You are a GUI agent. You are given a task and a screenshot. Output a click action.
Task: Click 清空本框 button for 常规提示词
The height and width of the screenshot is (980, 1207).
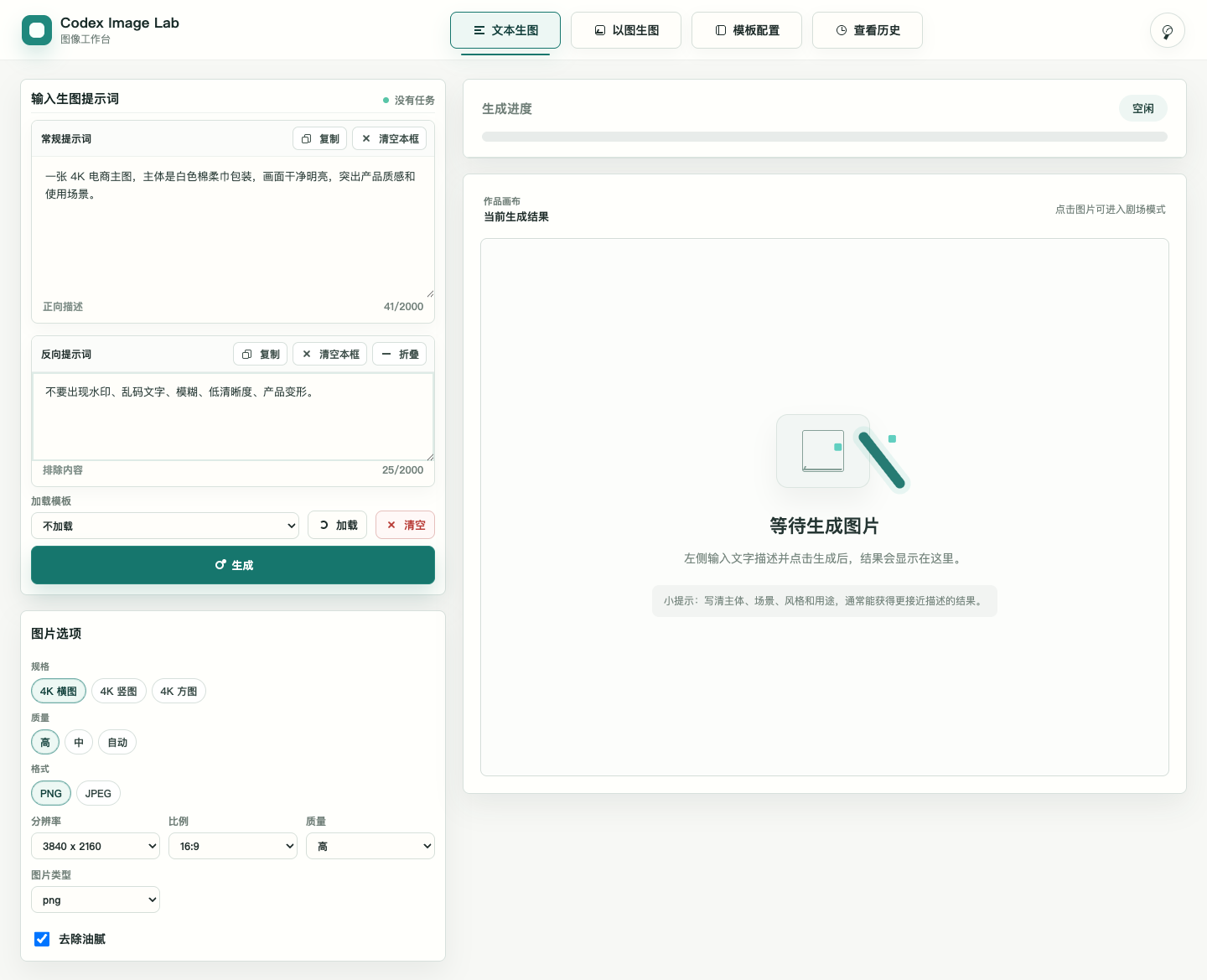(389, 139)
